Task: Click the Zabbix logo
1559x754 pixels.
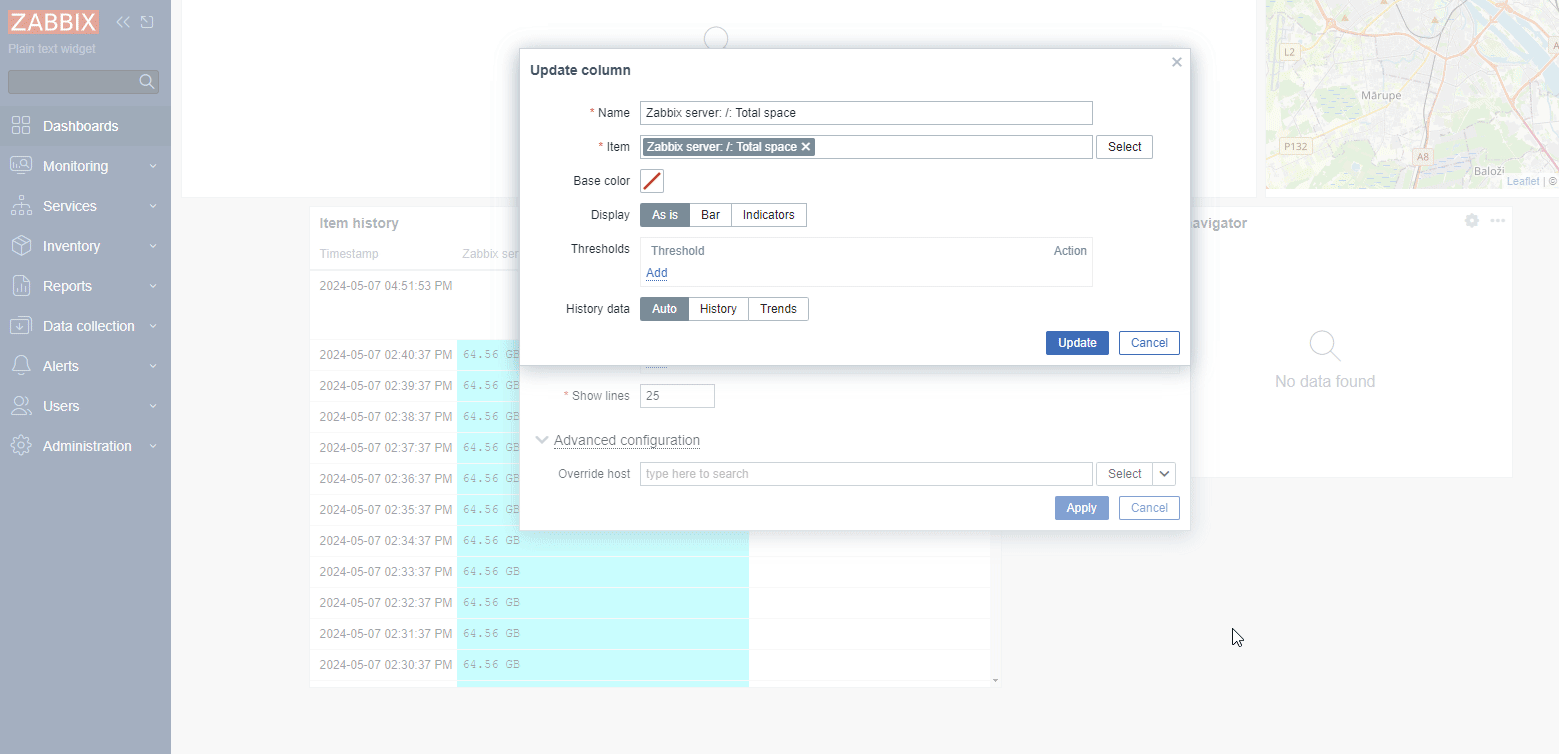Action: [x=54, y=22]
